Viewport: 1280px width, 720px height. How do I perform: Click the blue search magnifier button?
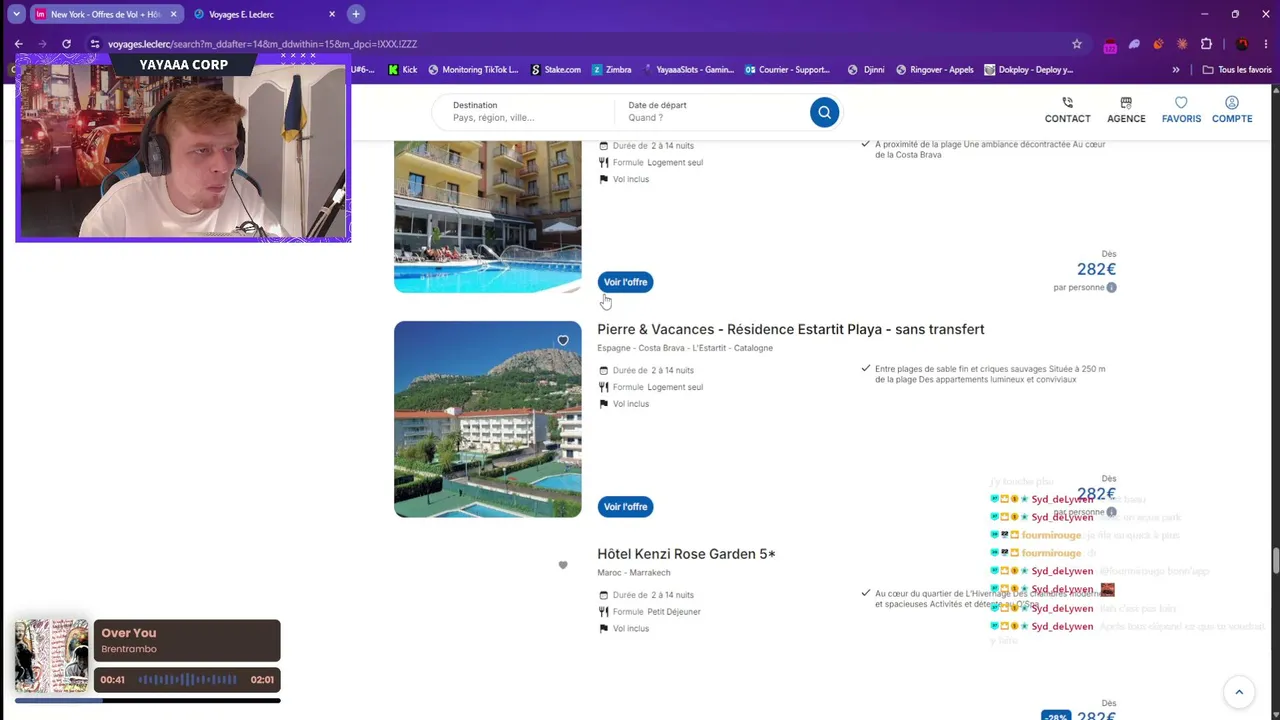[824, 112]
